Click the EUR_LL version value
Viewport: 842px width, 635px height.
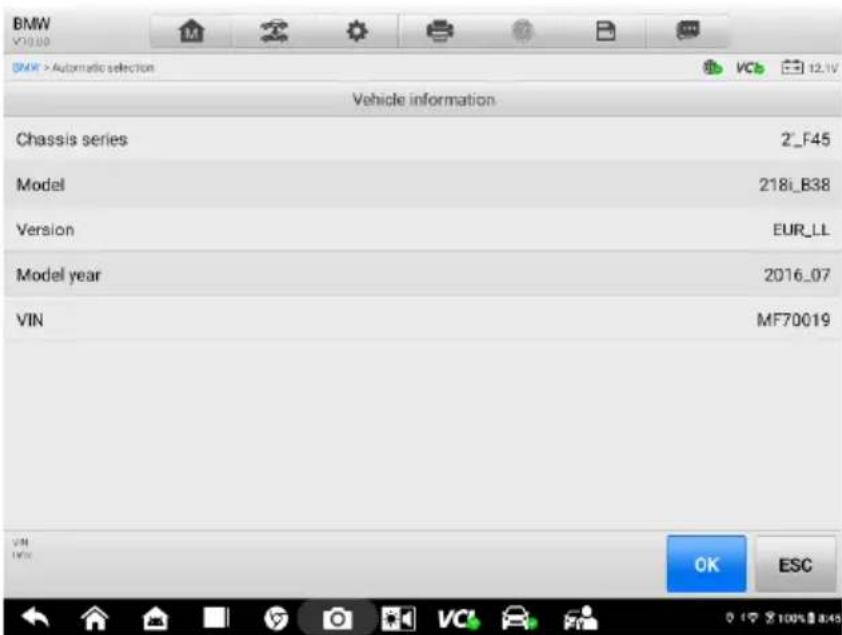(x=801, y=230)
